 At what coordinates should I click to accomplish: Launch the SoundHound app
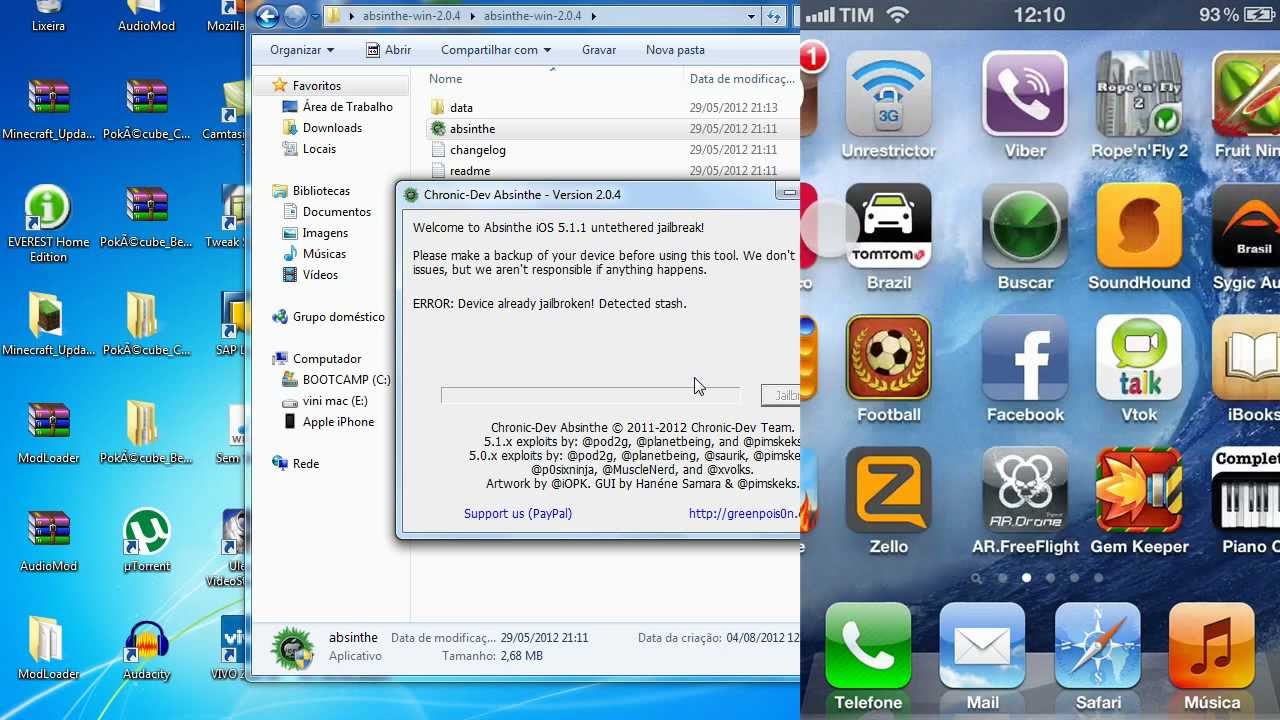[1139, 227]
